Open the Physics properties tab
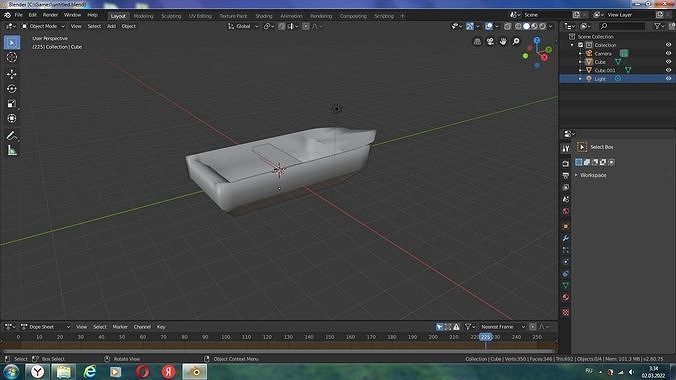 coord(566,262)
